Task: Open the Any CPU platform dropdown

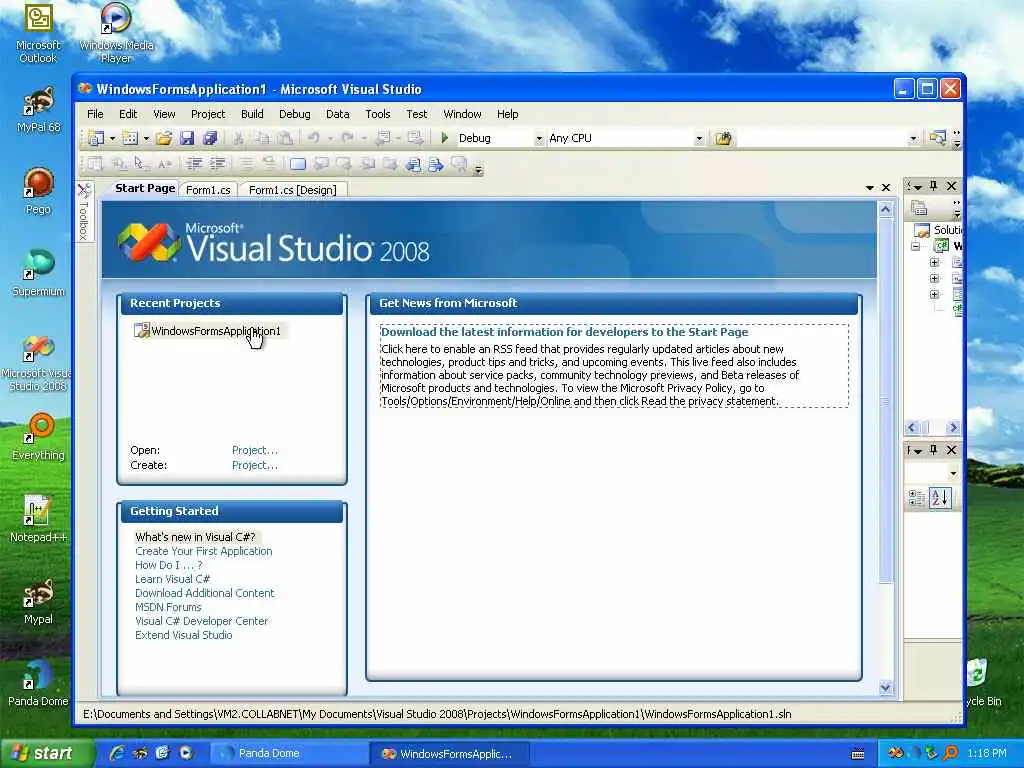Action: [x=699, y=138]
